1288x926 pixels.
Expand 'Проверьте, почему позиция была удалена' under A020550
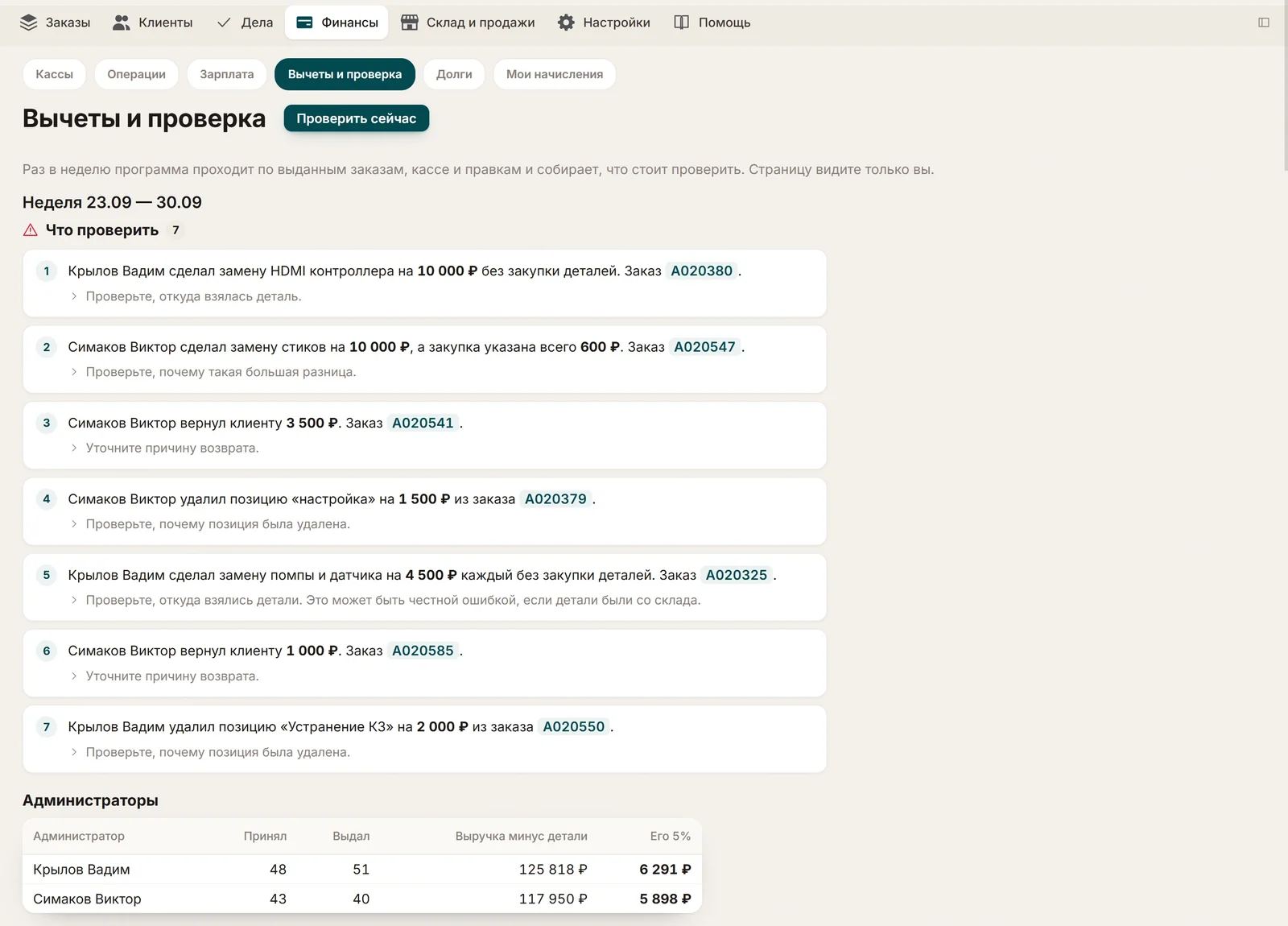tap(209, 752)
